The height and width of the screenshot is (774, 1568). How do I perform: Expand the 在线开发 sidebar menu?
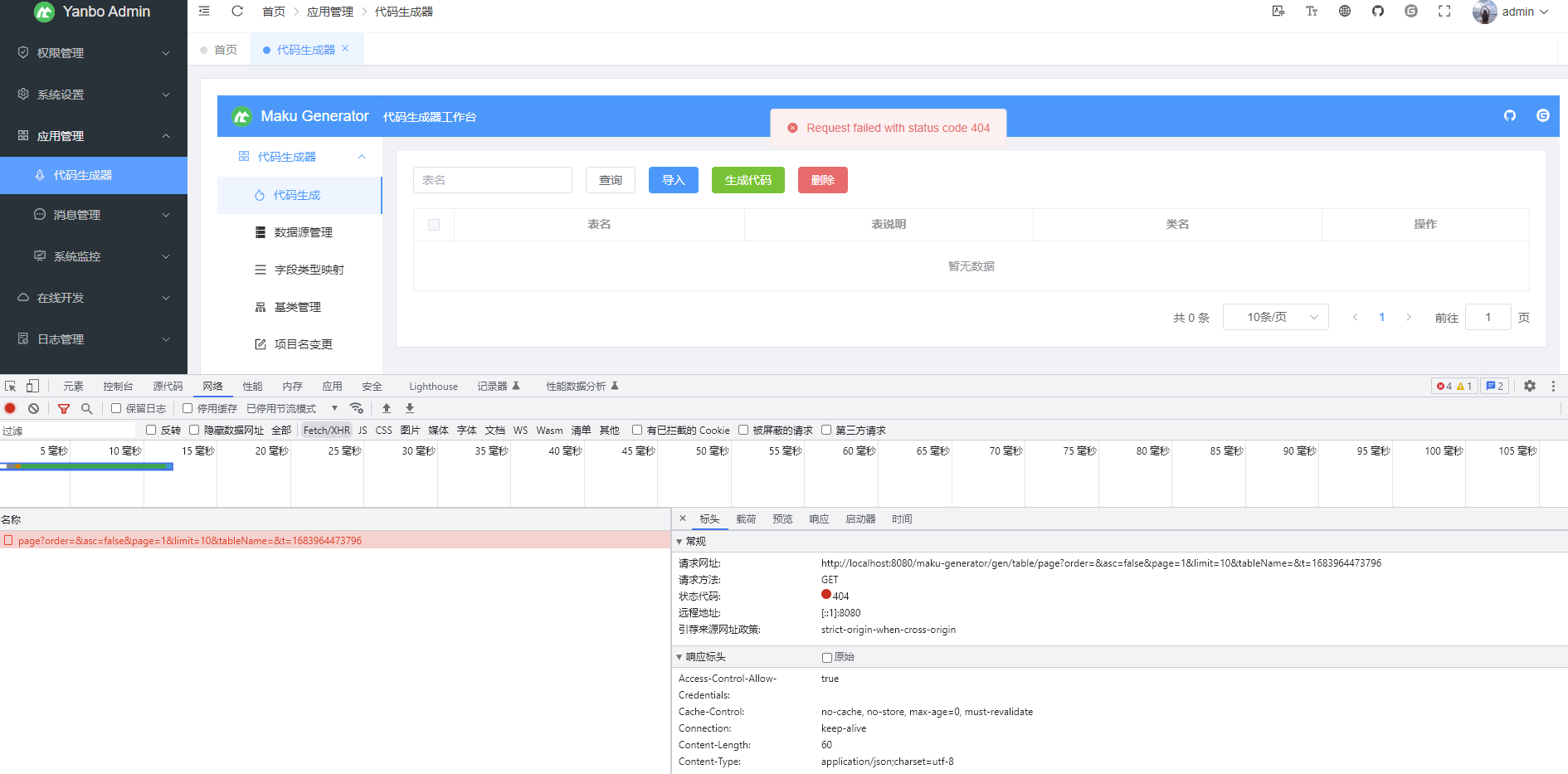click(94, 298)
